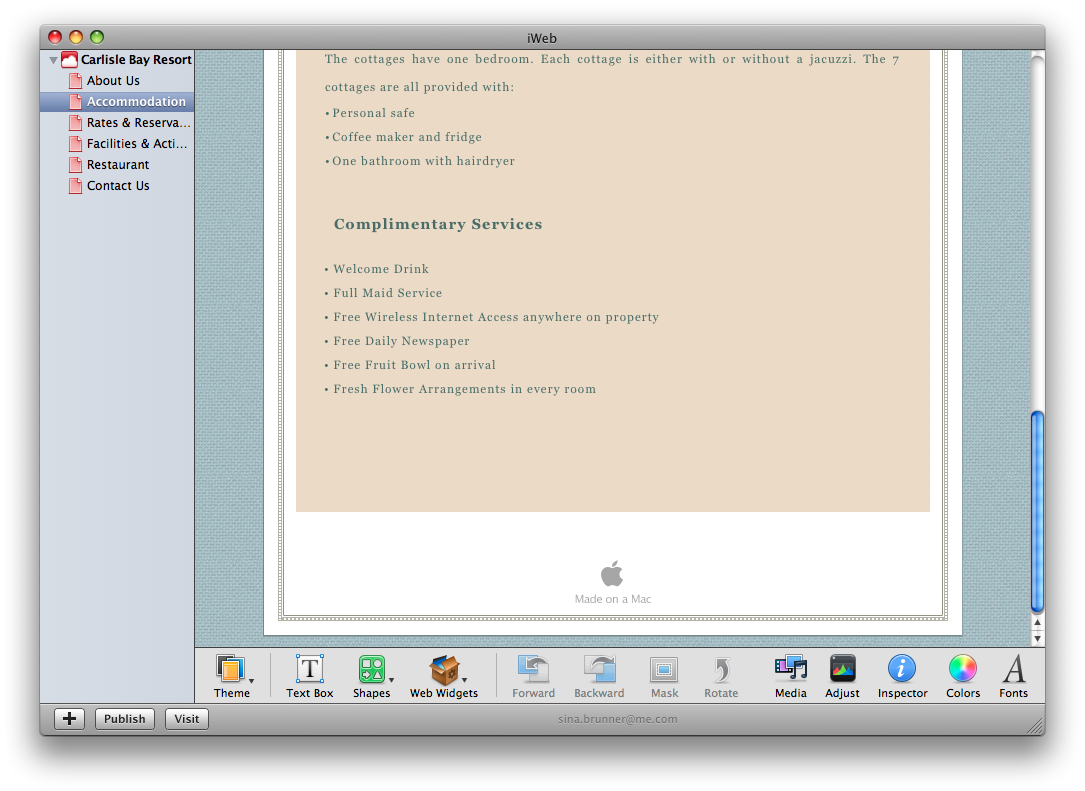Click One bathroom with hairdryer text
This screenshot has width=1085, height=791.
(x=423, y=161)
